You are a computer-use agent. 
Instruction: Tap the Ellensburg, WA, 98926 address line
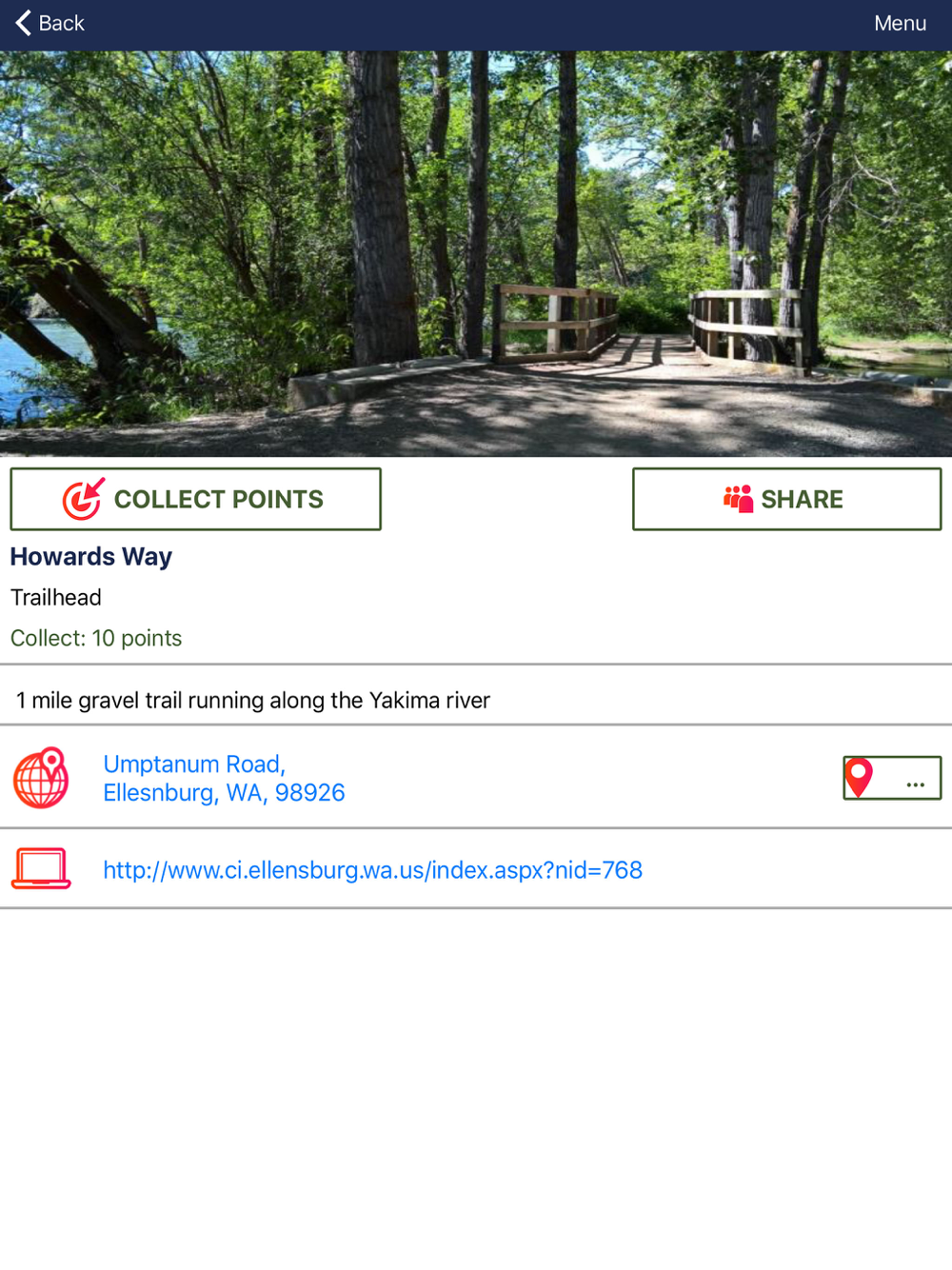click(x=224, y=792)
